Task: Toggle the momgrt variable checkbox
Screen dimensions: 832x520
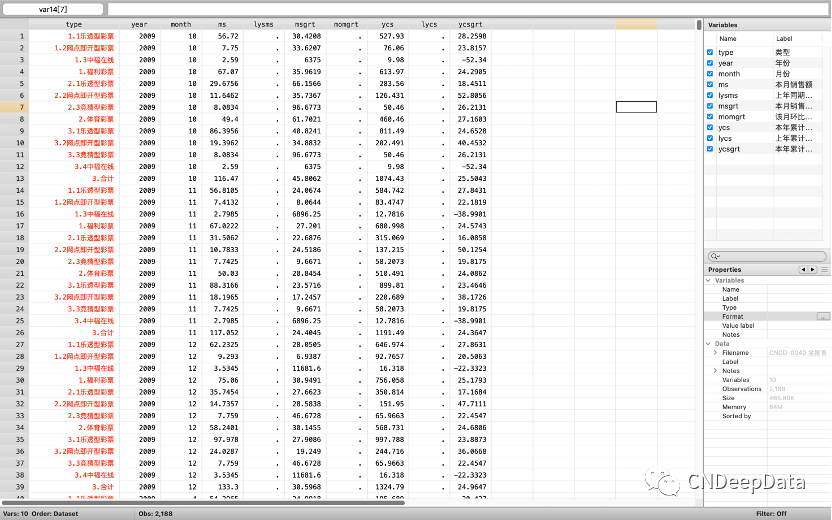Action: (710, 117)
